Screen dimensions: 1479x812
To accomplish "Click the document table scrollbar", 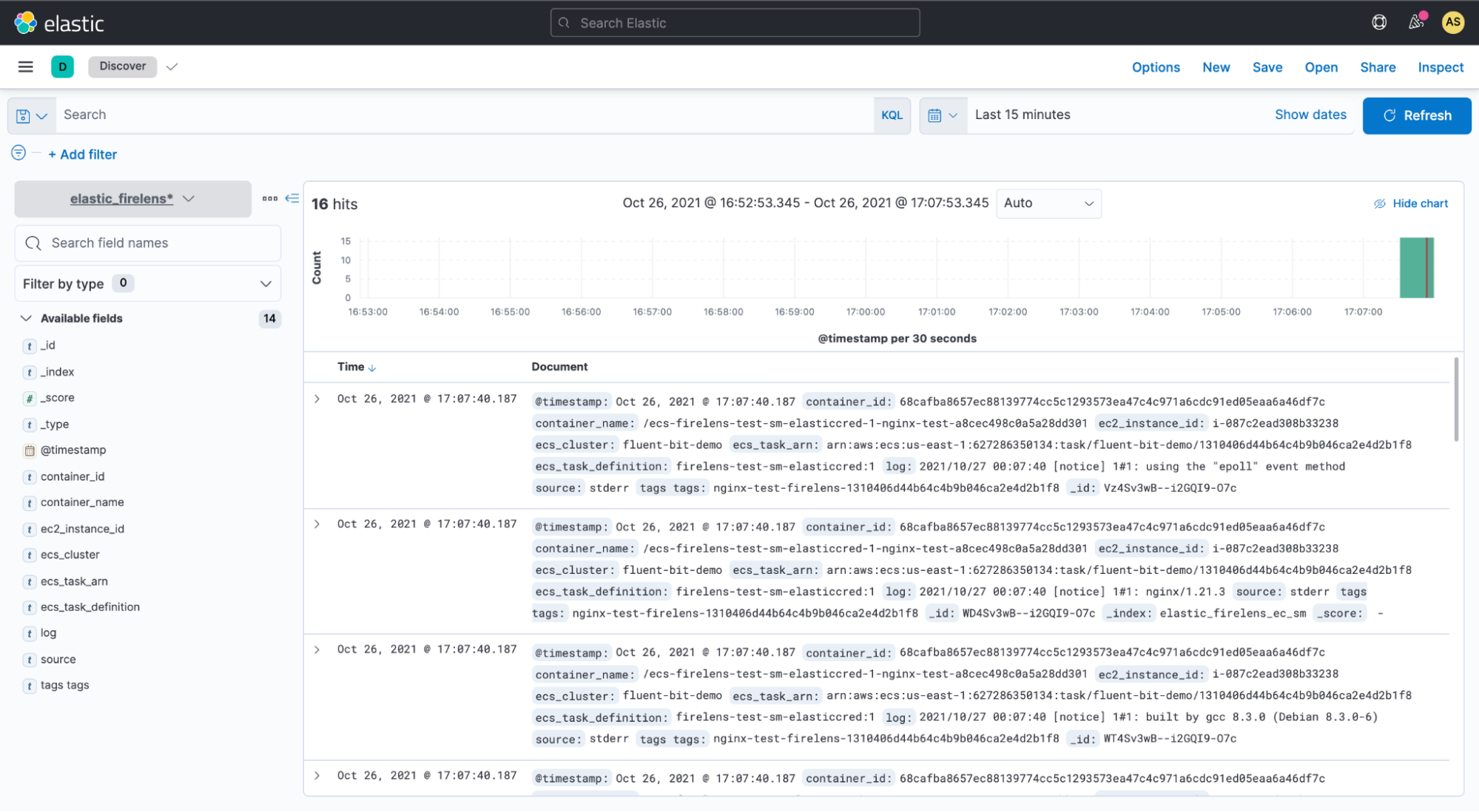I will point(1456,399).
